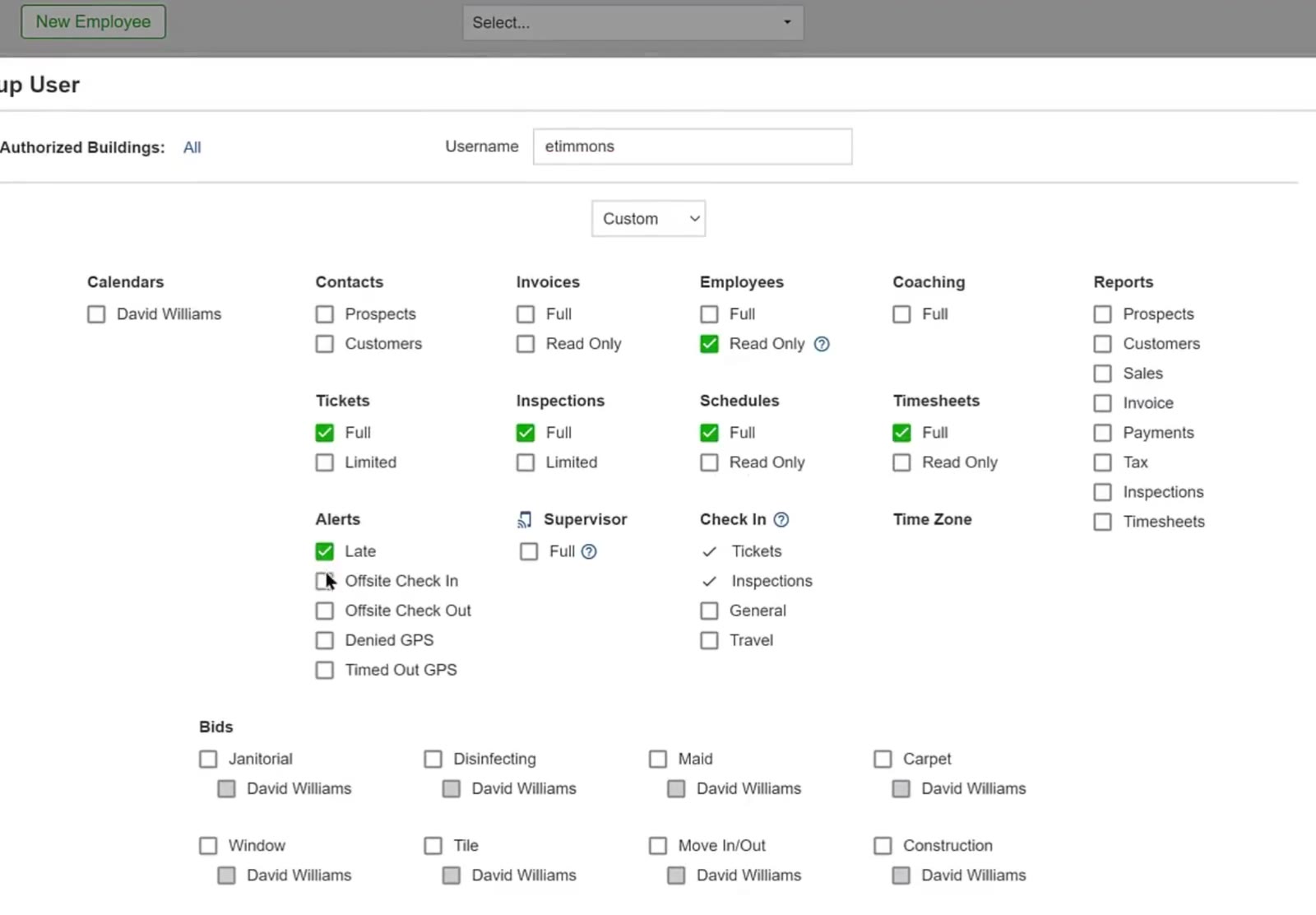The height and width of the screenshot is (915, 1316).
Task: Enable David Williams calendar checkbox
Action: click(x=96, y=314)
